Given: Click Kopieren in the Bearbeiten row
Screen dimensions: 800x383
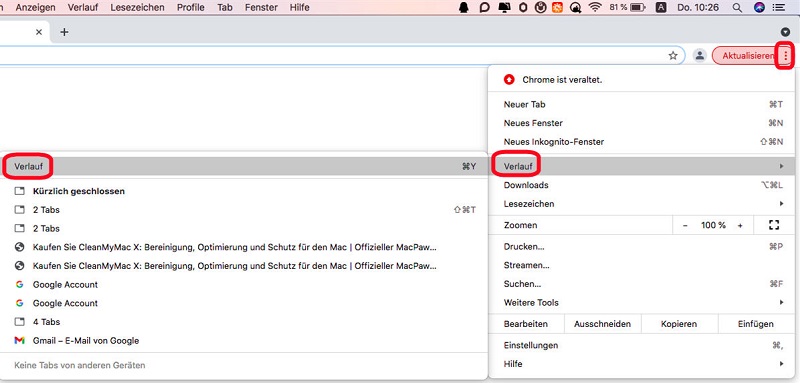Looking at the screenshot, I should 679,324.
